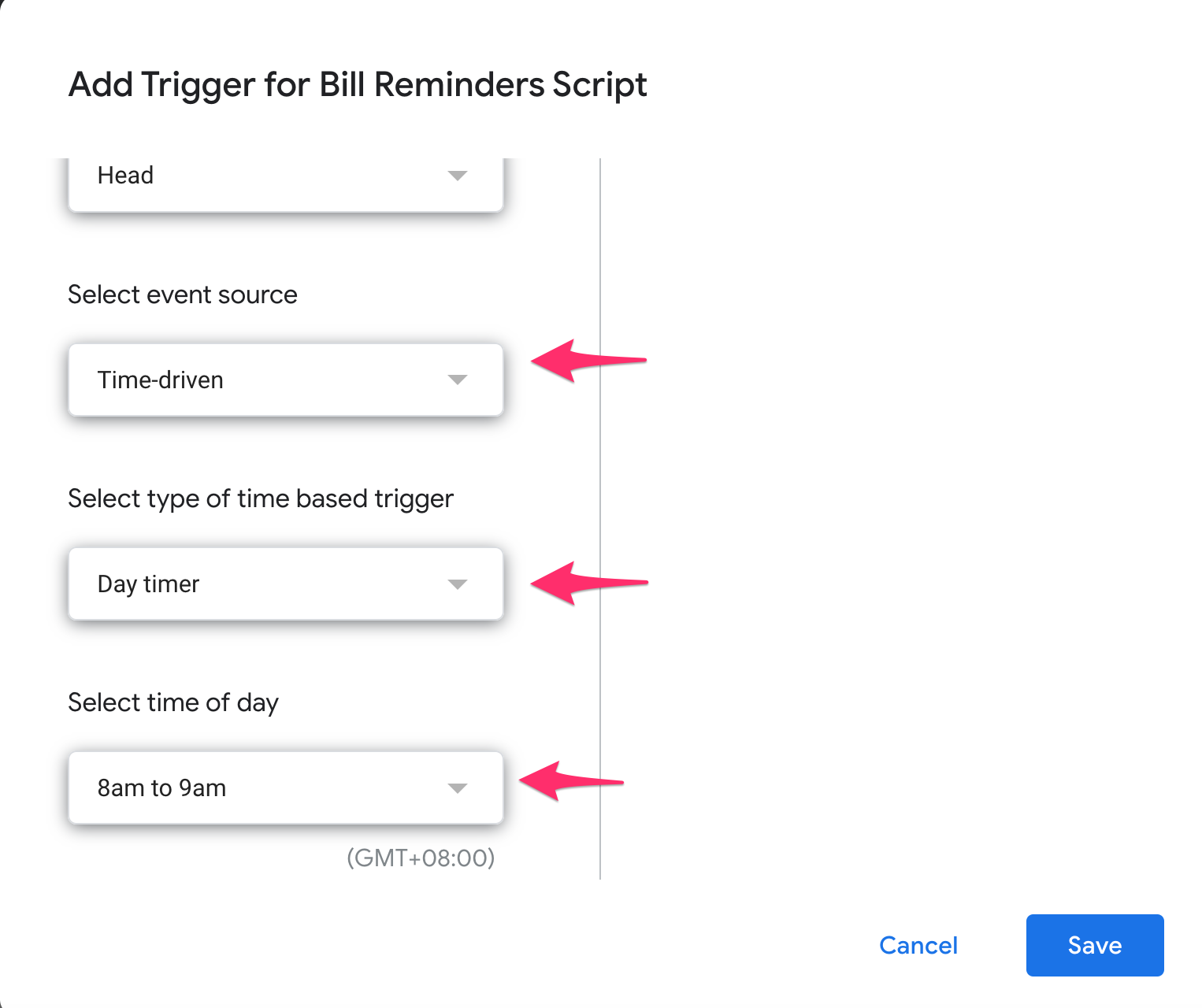Click the arrow icon on the Head selector
The height and width of the screenshot is (1008, 1202).
[x=458, y=177]
